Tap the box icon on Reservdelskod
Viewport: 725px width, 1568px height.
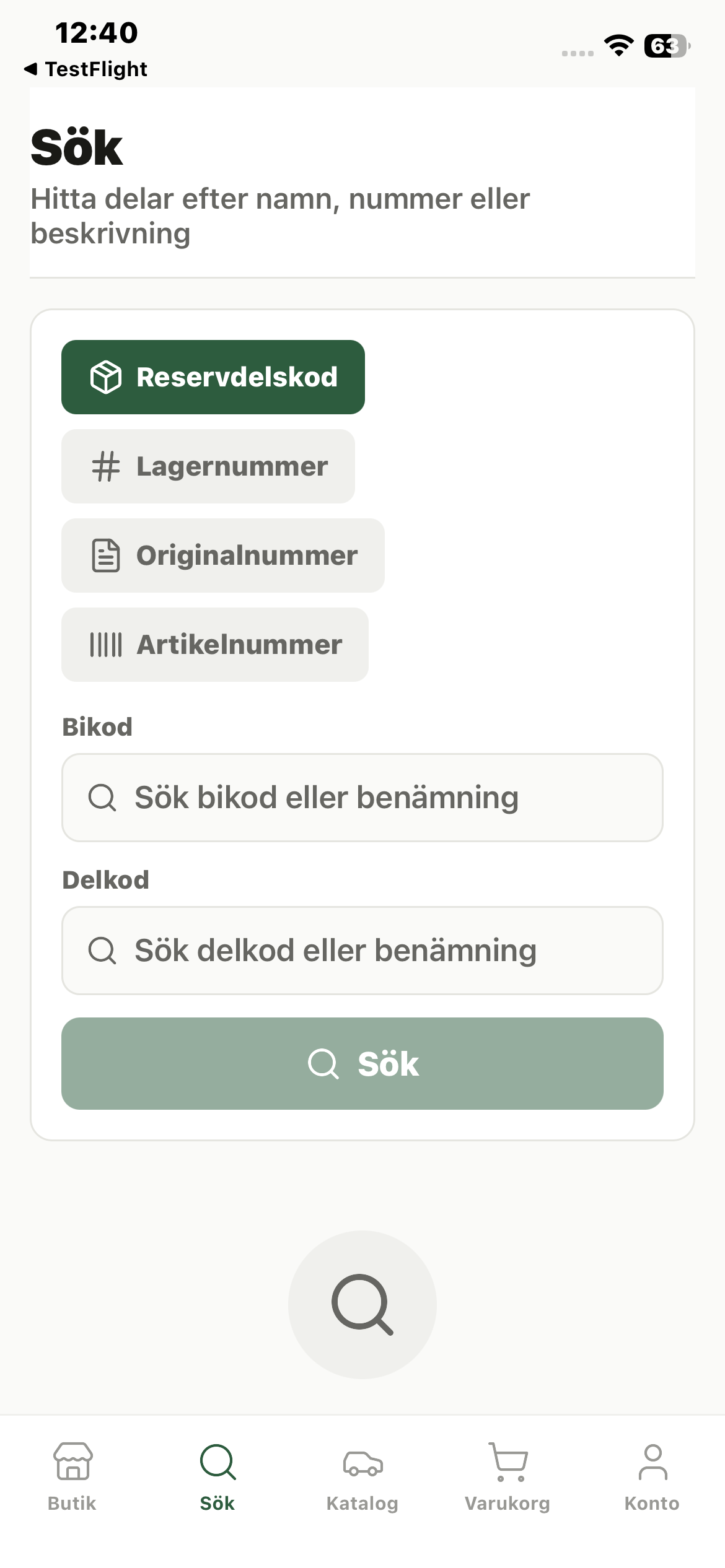coord(106,377)
